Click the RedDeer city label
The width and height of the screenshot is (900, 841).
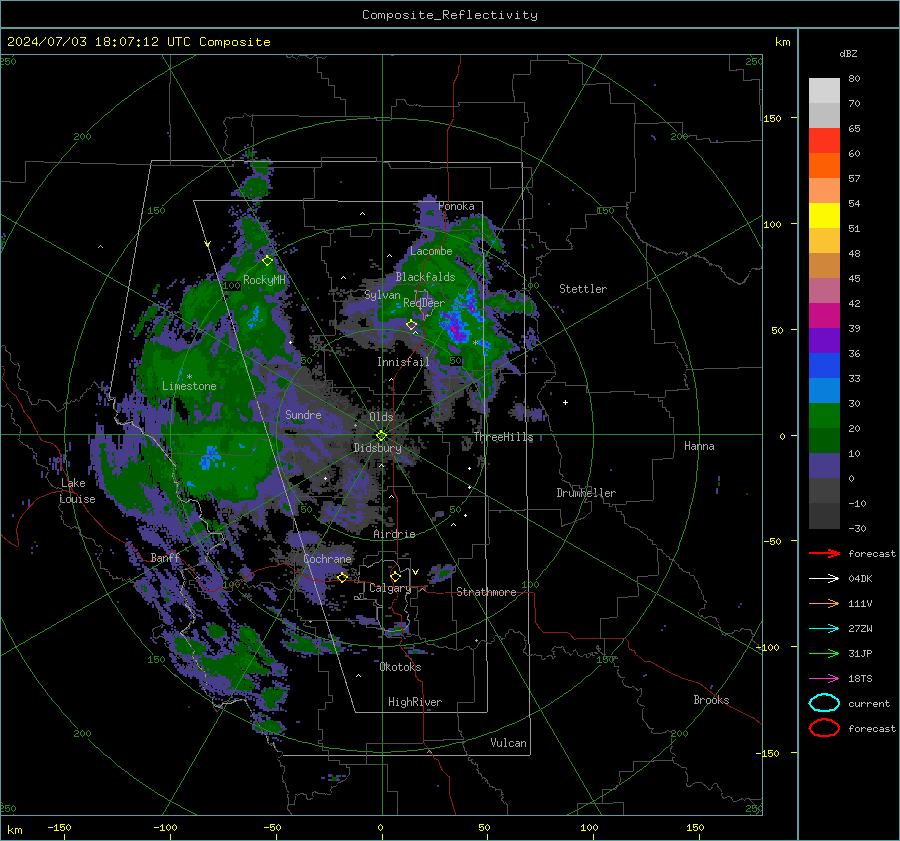pyautogui.click(x=424, y=303)
